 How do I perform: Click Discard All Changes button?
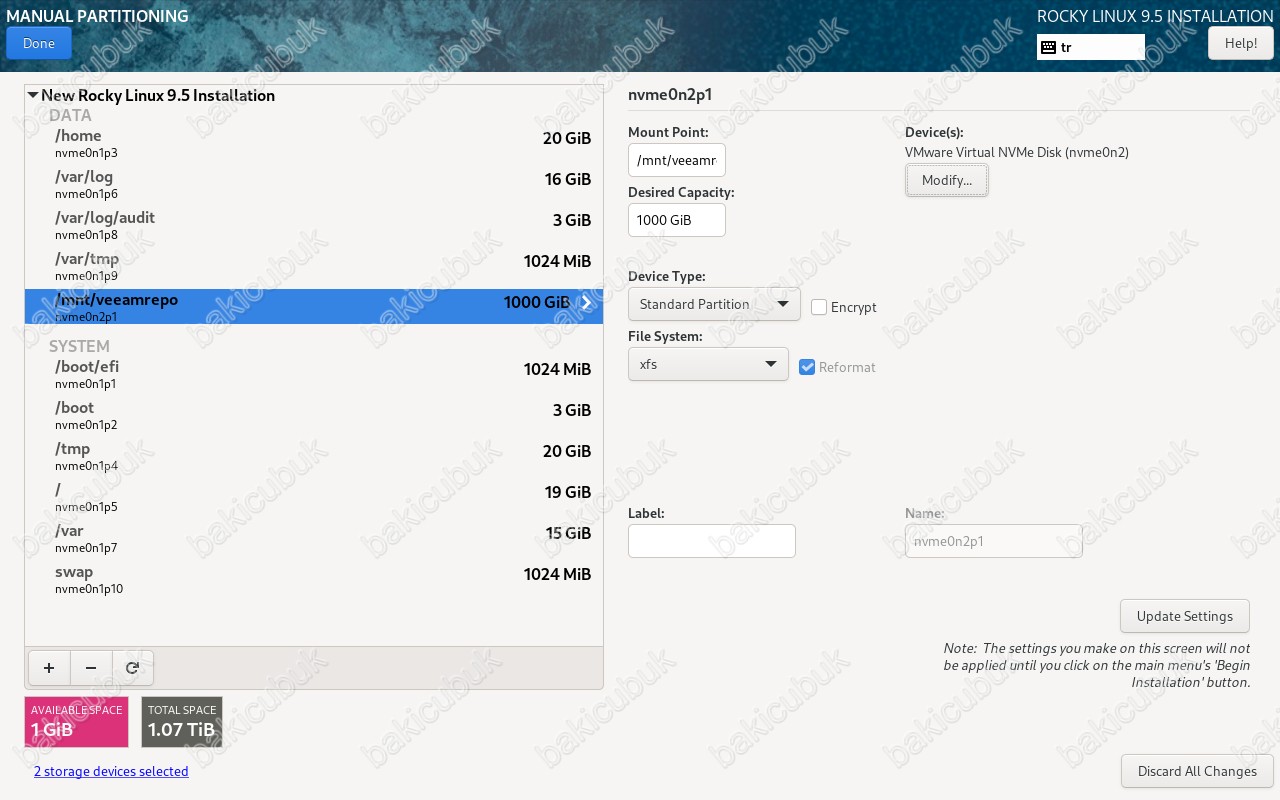(1197, 771)
